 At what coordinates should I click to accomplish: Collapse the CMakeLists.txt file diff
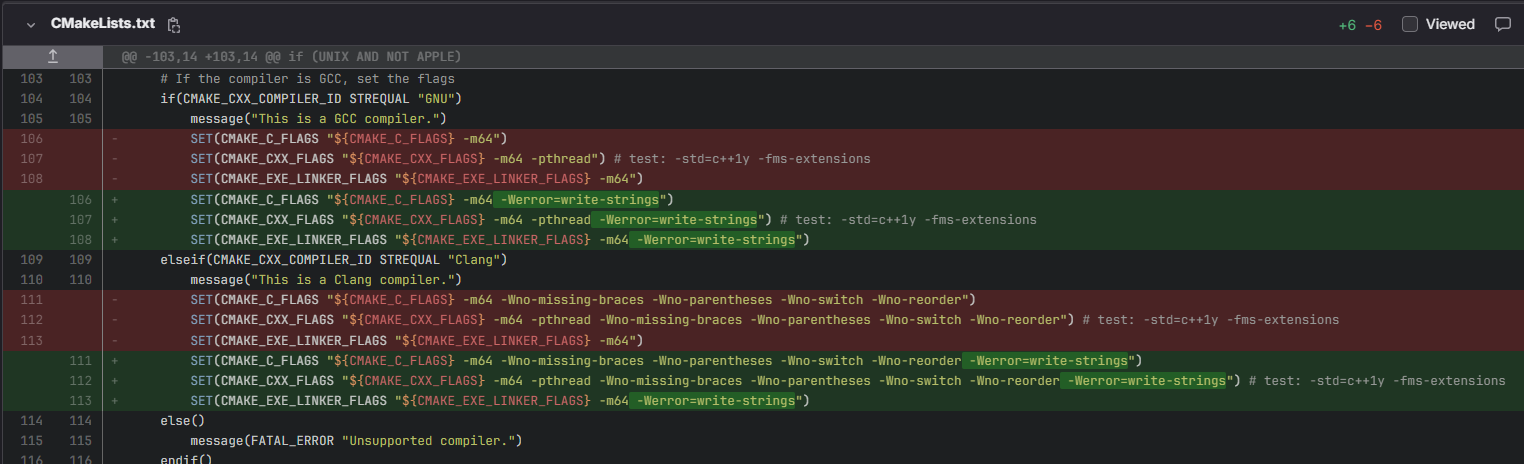pos(31,24)
